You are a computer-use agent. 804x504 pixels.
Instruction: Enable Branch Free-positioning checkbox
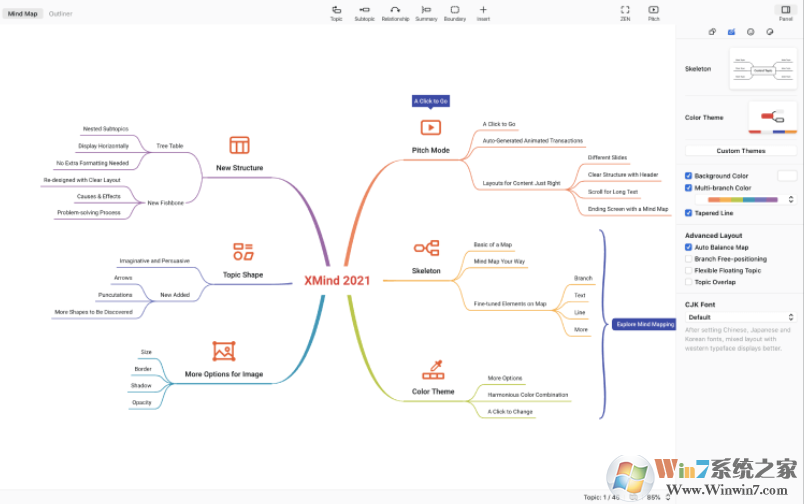coord(688,259)
